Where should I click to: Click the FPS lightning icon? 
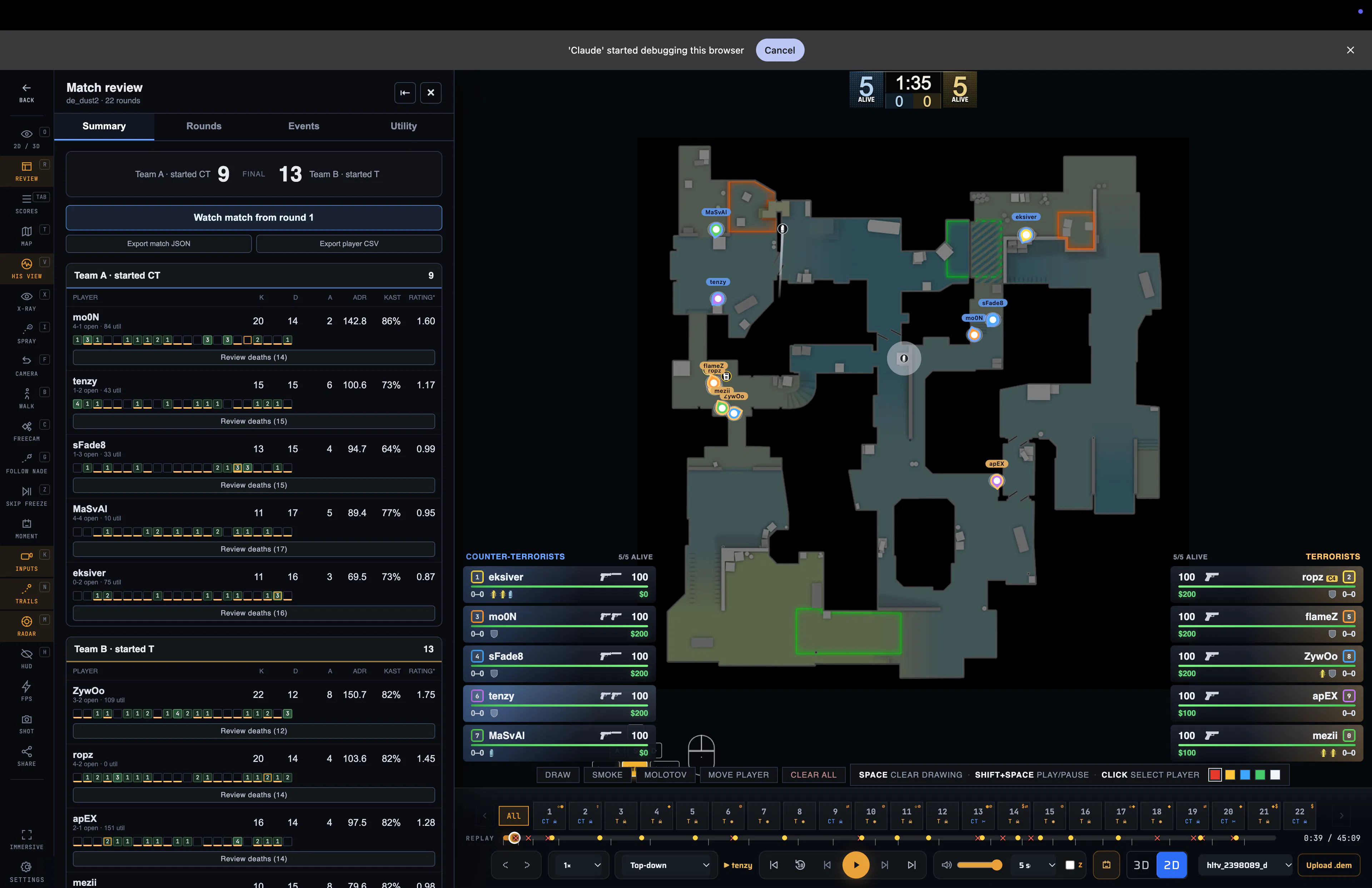click(x=26, y=686)
